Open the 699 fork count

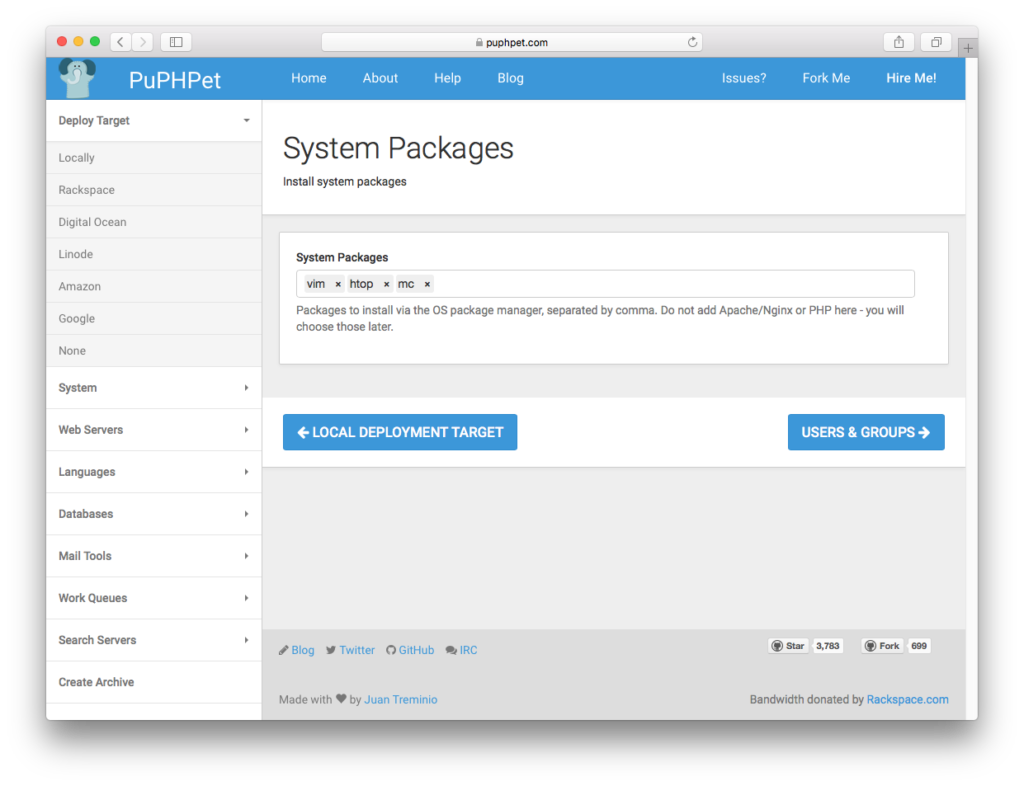point(919,646)
